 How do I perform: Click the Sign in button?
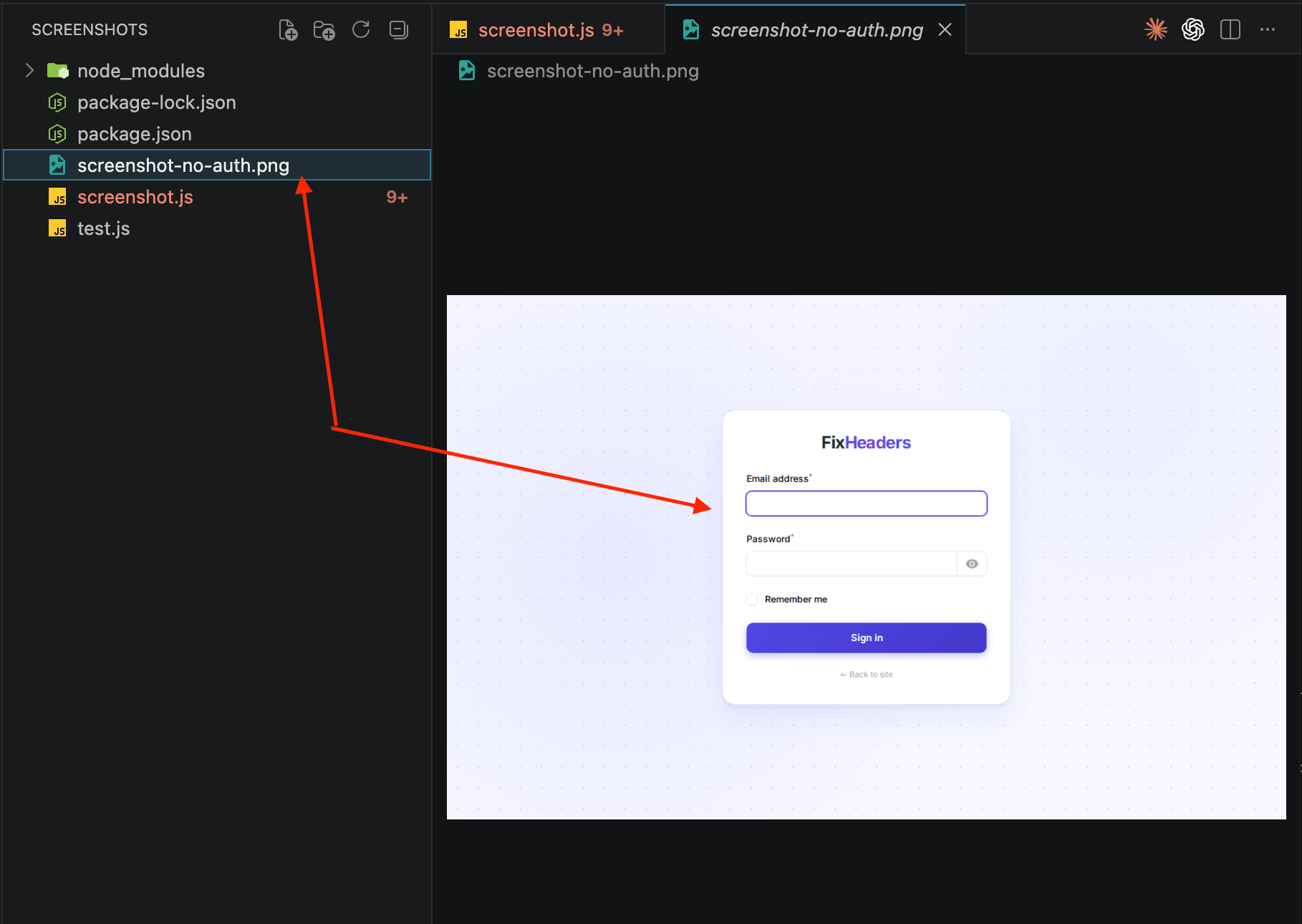(x=866, y=637)
